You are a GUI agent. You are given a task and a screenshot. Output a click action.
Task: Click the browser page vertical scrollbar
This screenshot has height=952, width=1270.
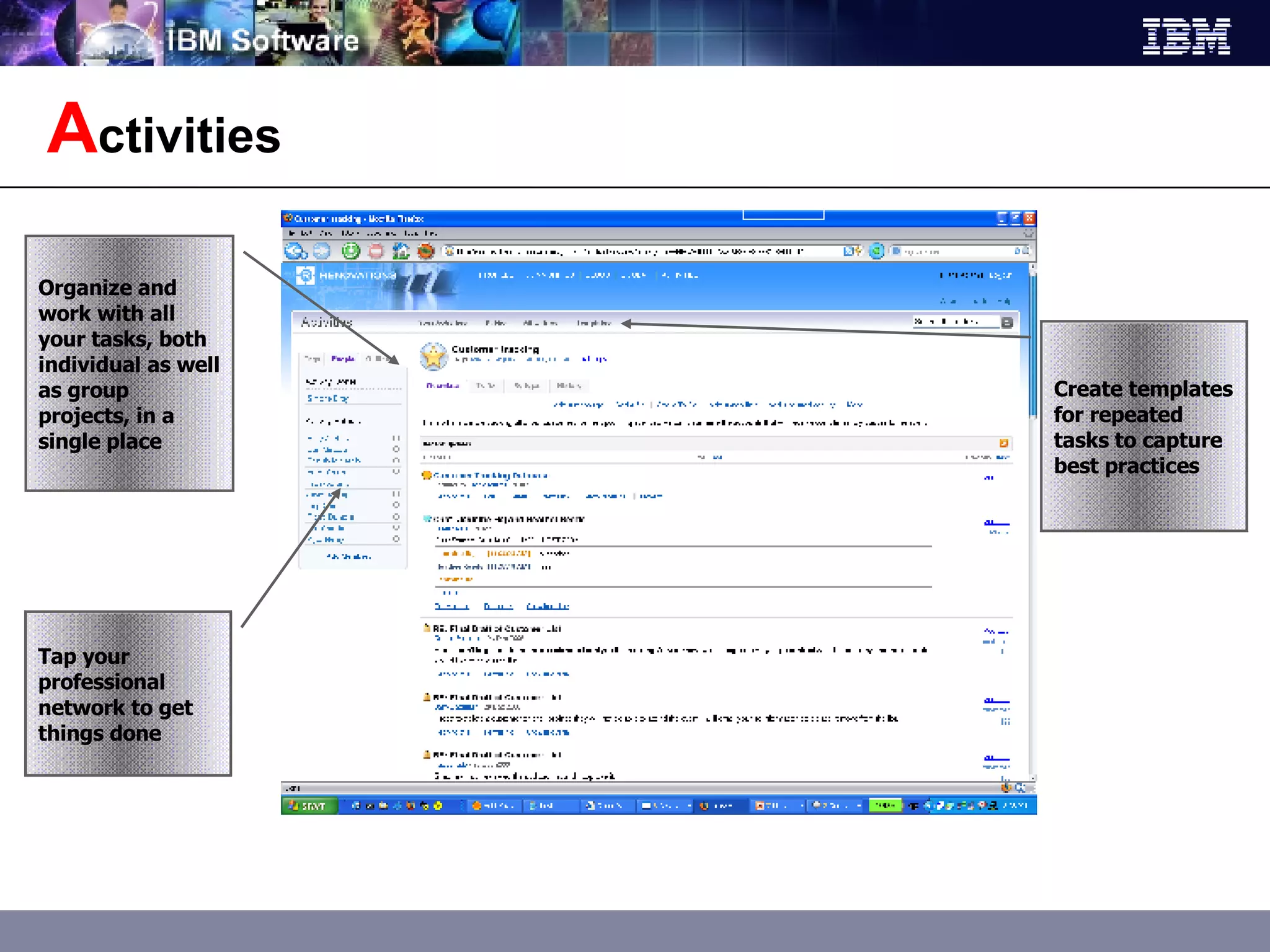[1032, 347]
